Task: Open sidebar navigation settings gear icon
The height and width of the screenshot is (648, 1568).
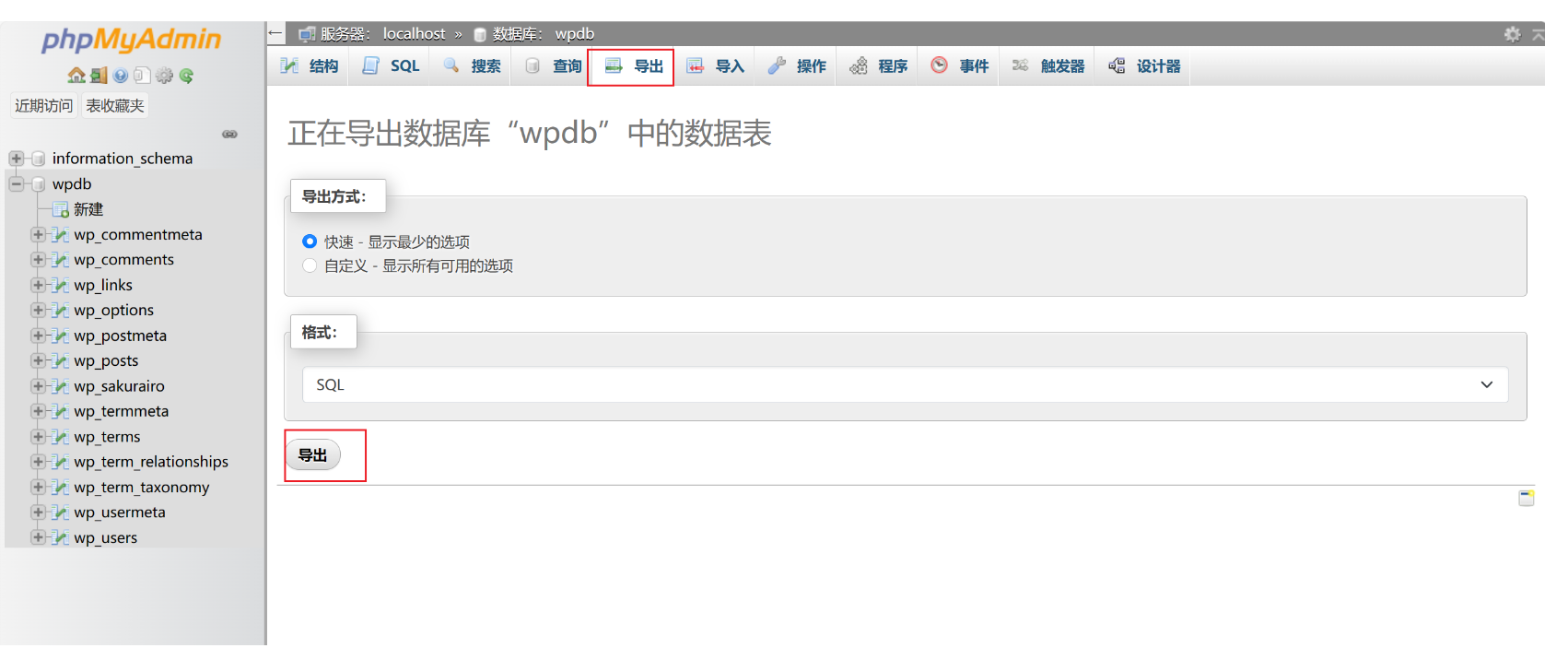Action: tap(165, 76)
